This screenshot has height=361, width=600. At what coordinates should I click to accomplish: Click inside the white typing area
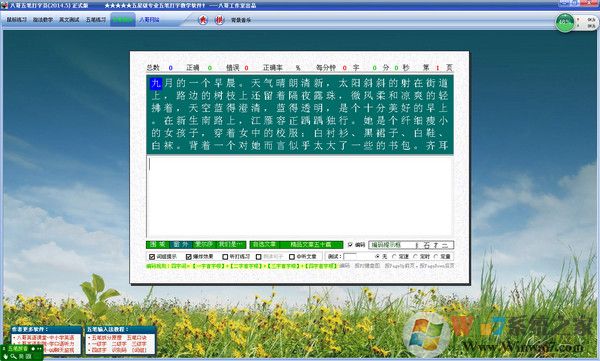click(x=300, y=195)
